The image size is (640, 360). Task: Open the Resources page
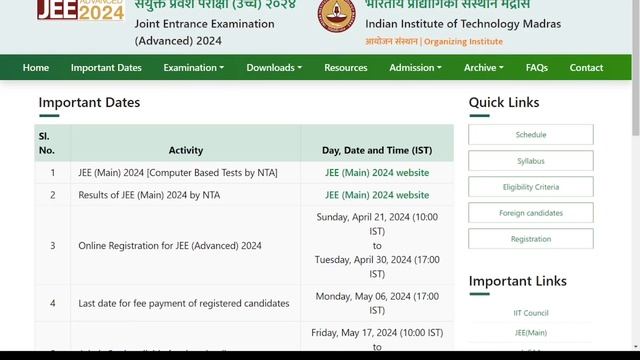coord(346,67)
